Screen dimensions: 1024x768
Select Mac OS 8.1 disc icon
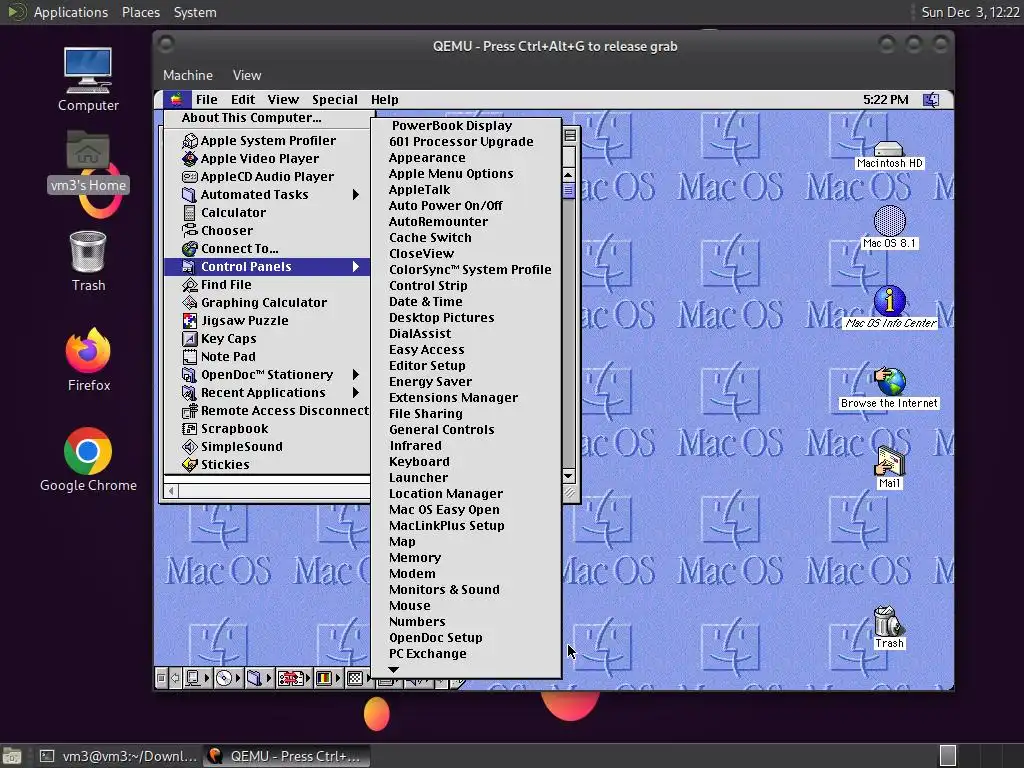click(x=889, y=227)
